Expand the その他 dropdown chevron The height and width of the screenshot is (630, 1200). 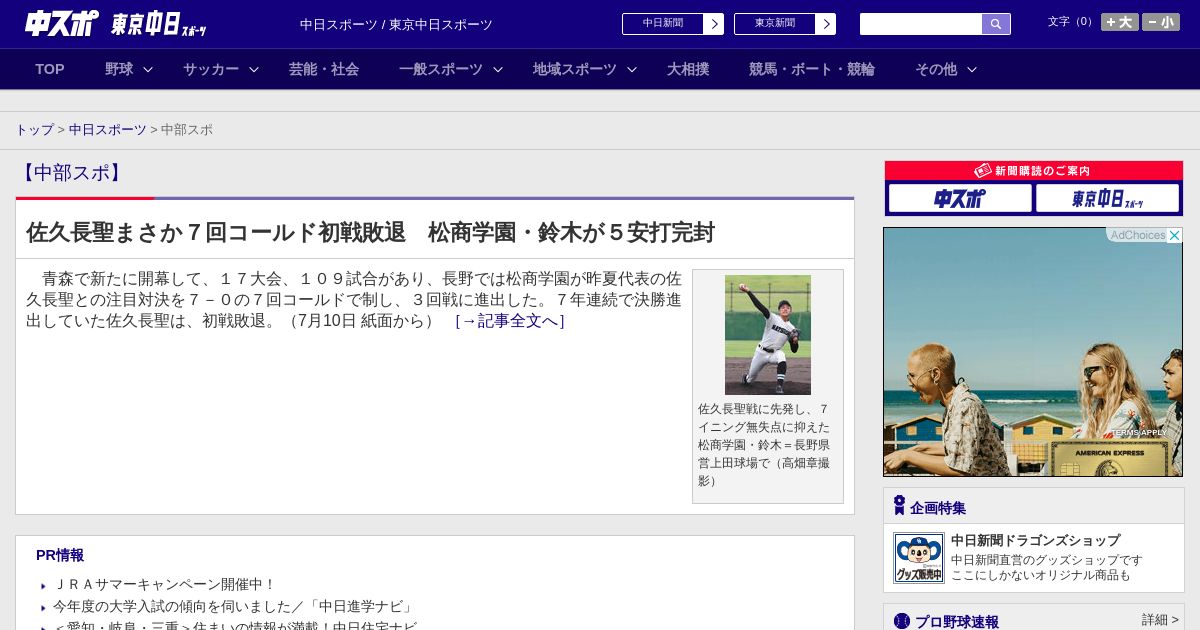click(972, 70)
